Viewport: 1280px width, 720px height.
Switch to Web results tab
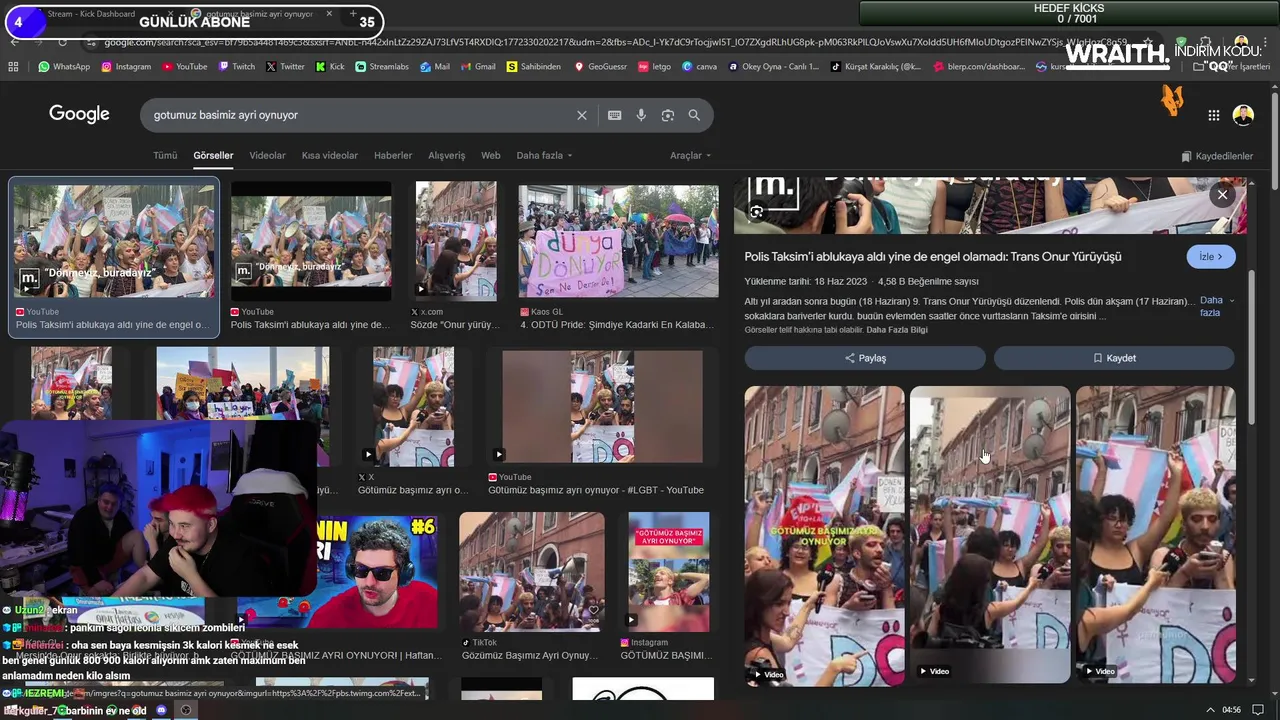491,155
